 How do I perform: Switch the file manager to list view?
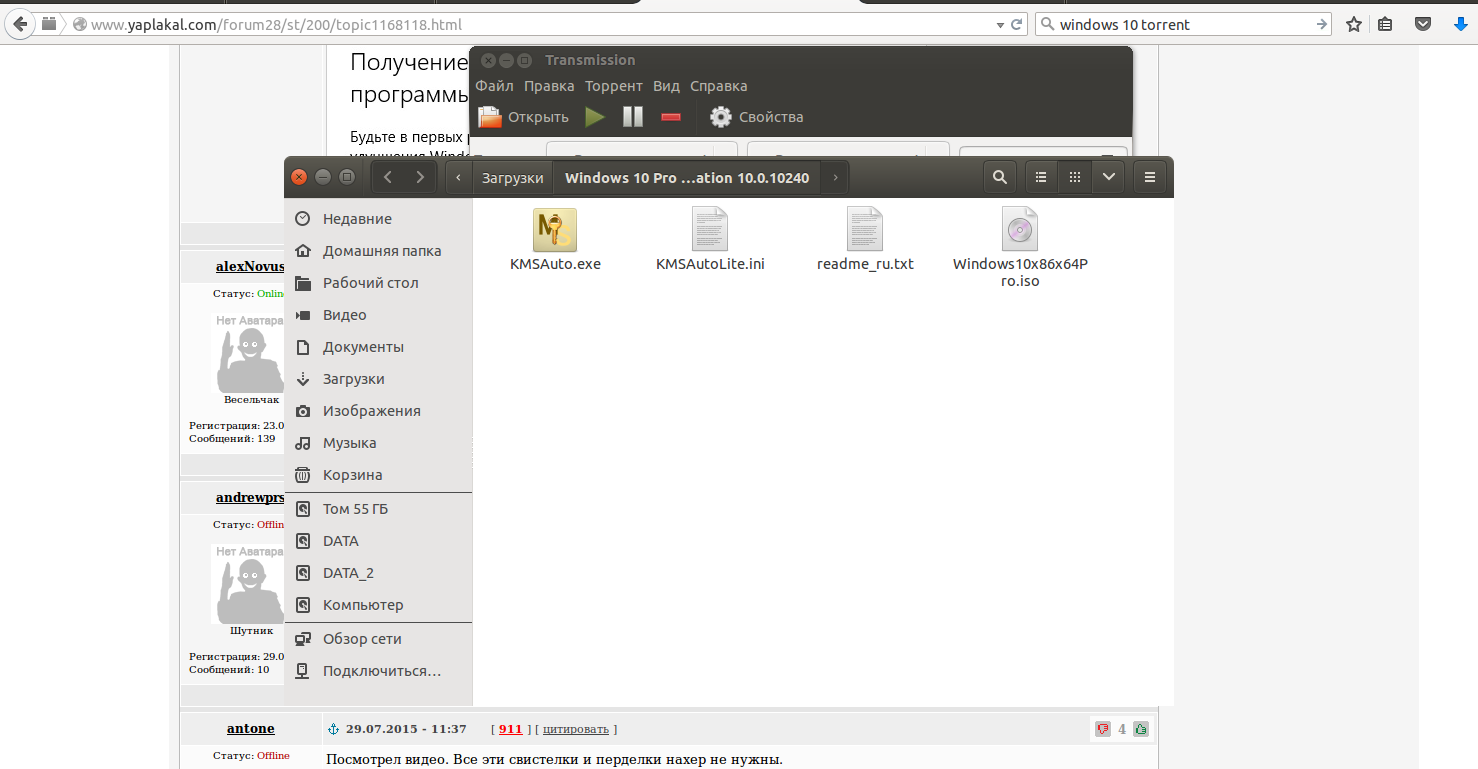(1041, 178)
